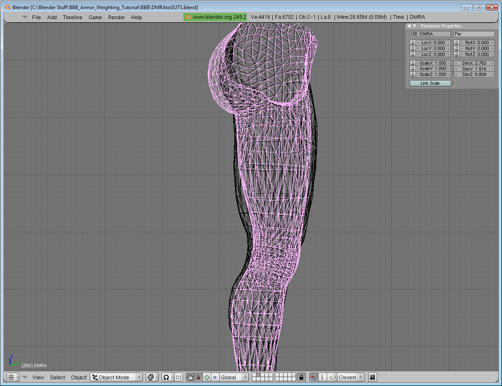Click the ScaleY value field
The height and width of the screenshot is (386, 502).
433,69
